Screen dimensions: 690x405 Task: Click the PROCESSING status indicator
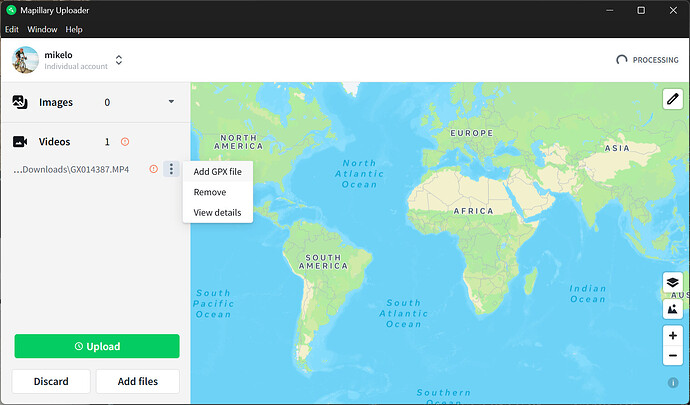(647, 60)
